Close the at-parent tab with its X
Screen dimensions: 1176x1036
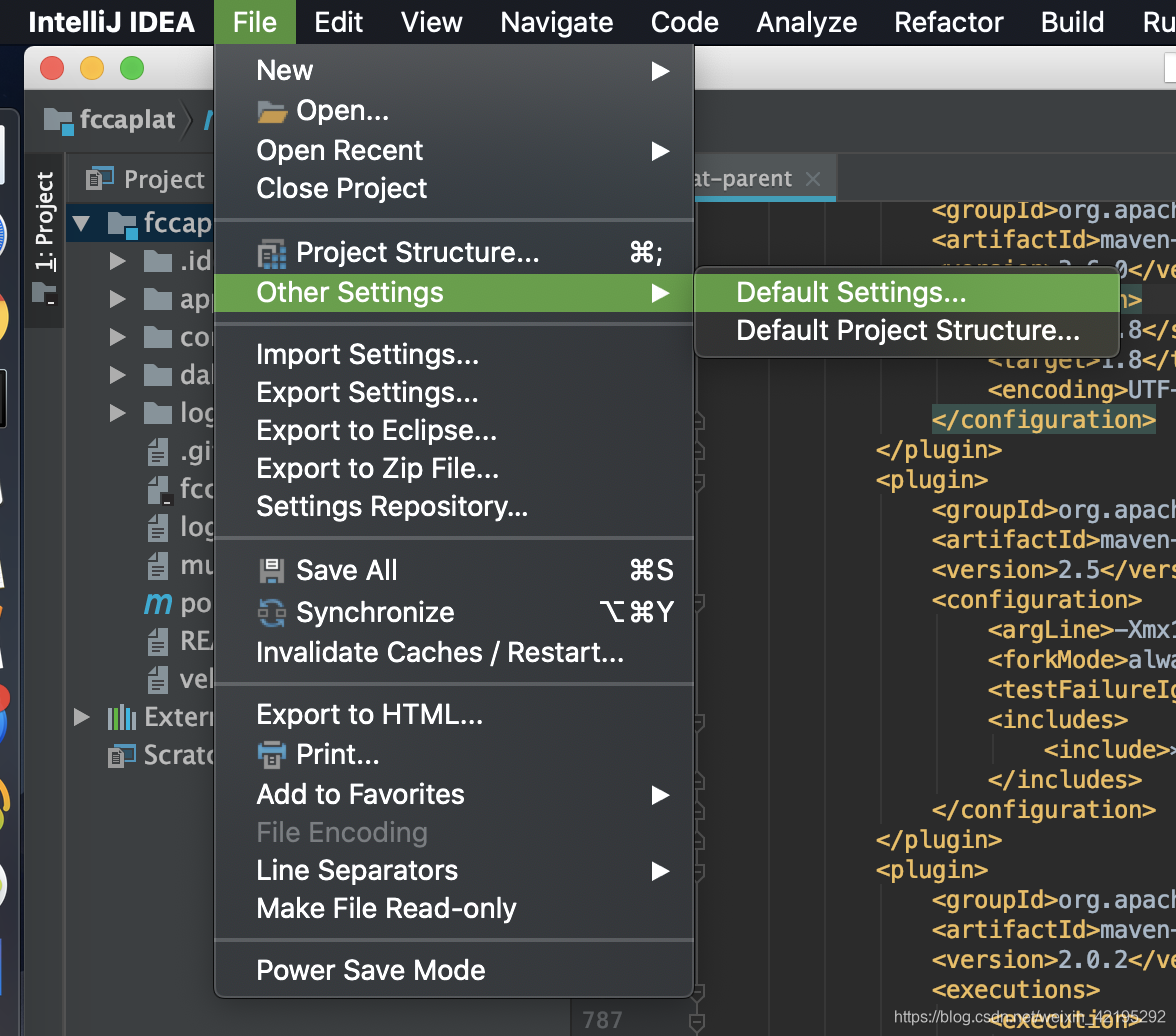813,179
